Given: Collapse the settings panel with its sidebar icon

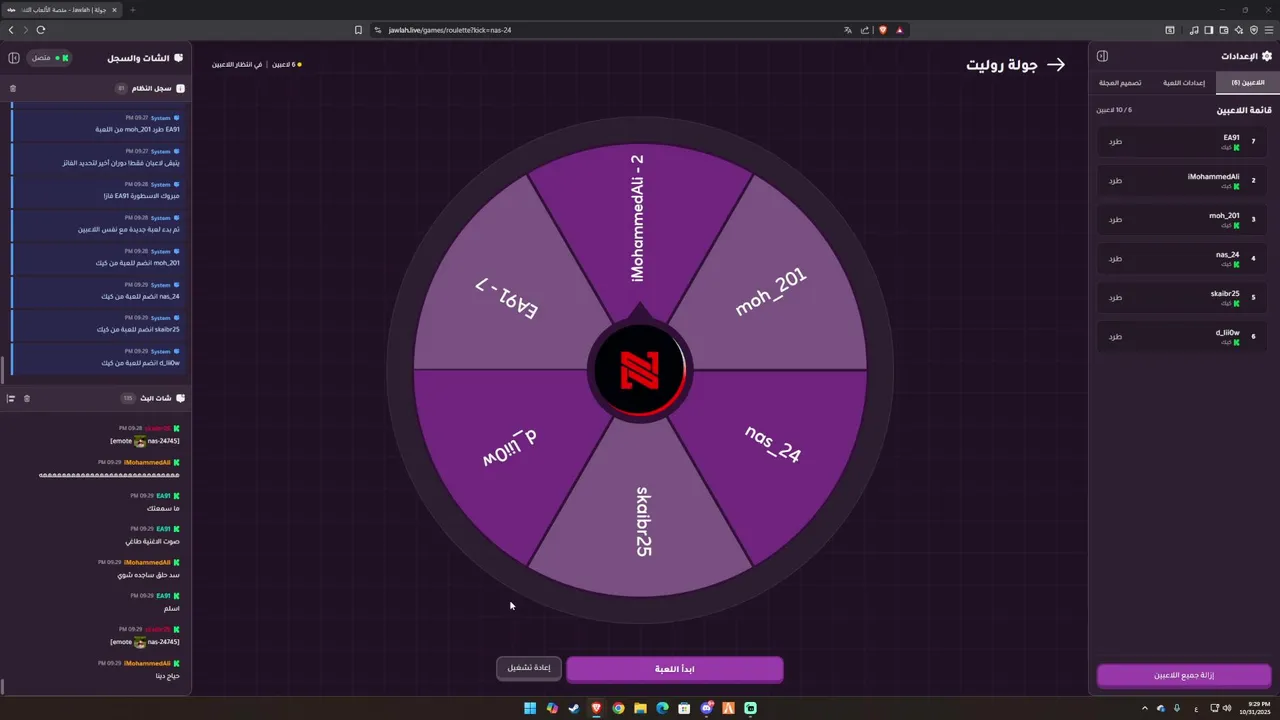Looking at the screenshot, I should click(1102, 56).
